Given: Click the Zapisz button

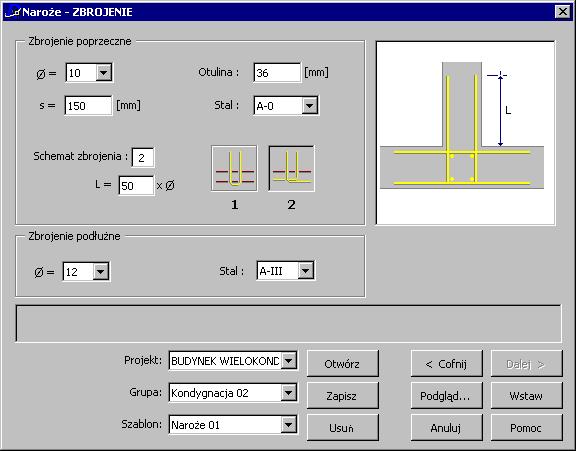Looking at the screenshot, I should tap(342, 396).
